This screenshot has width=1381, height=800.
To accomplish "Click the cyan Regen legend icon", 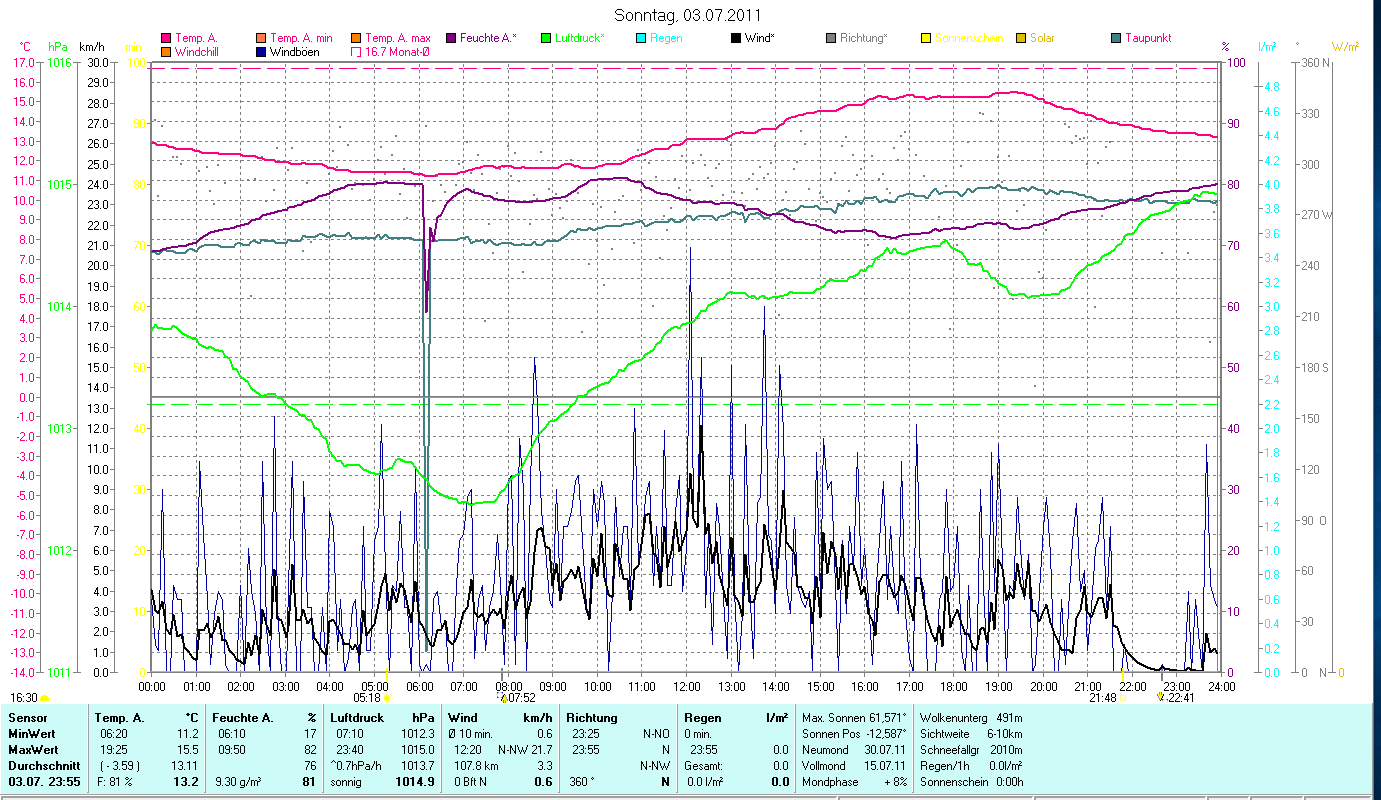I will coord(641,38).
